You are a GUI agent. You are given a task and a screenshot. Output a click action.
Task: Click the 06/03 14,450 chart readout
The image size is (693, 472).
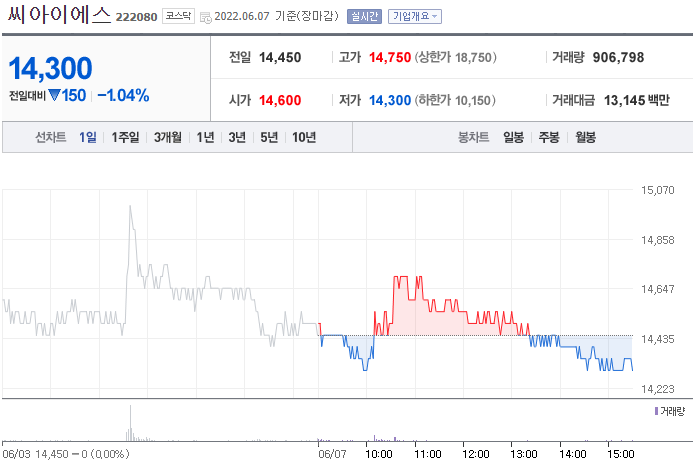[66, 454]
